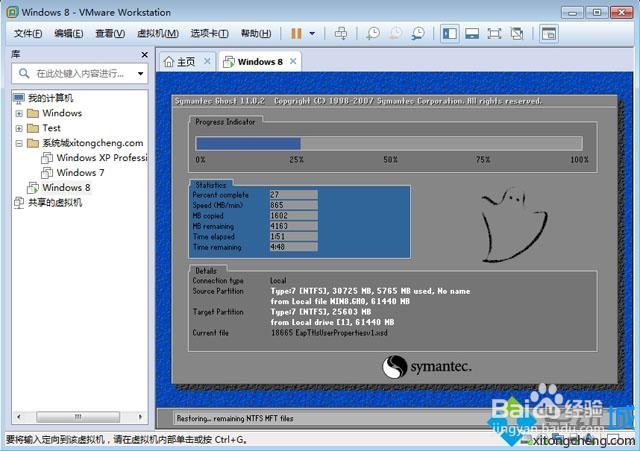Click the MB copied value 1602
640x451 pixels.
point(293,216)
